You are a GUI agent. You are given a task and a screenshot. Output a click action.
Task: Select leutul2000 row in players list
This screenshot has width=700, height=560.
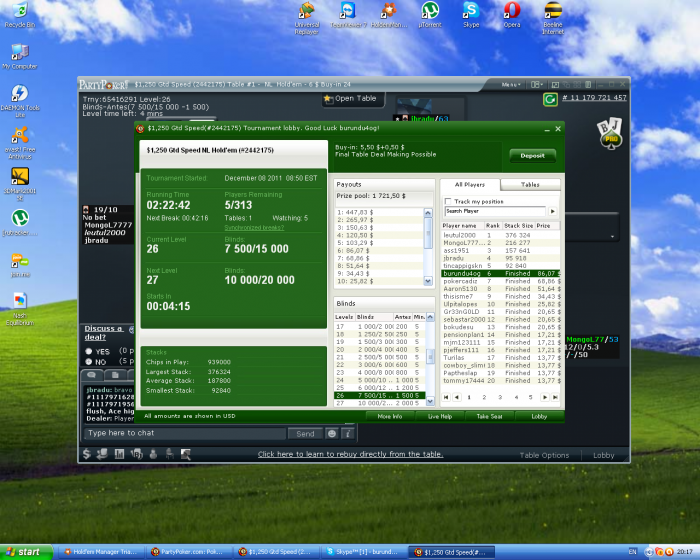tap(500, 235)
